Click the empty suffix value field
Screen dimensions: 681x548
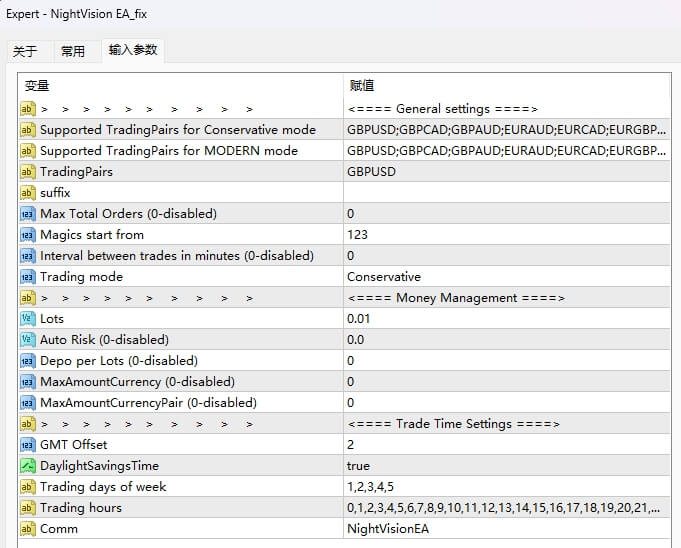click(x=505, y=192)
